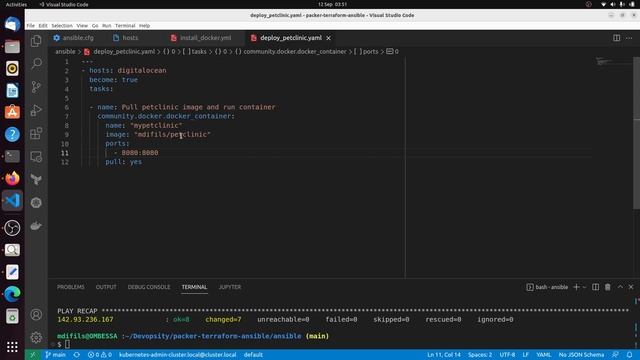
Task: Open the Kubernetes sidebar icon
Action: point(36,202)
